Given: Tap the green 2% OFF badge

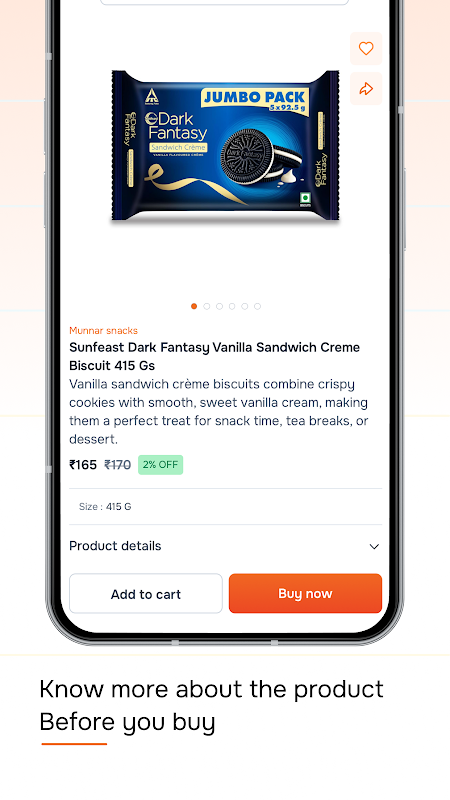Looking at the screenshot, I should pyautogui.click(x=160, y=465).
